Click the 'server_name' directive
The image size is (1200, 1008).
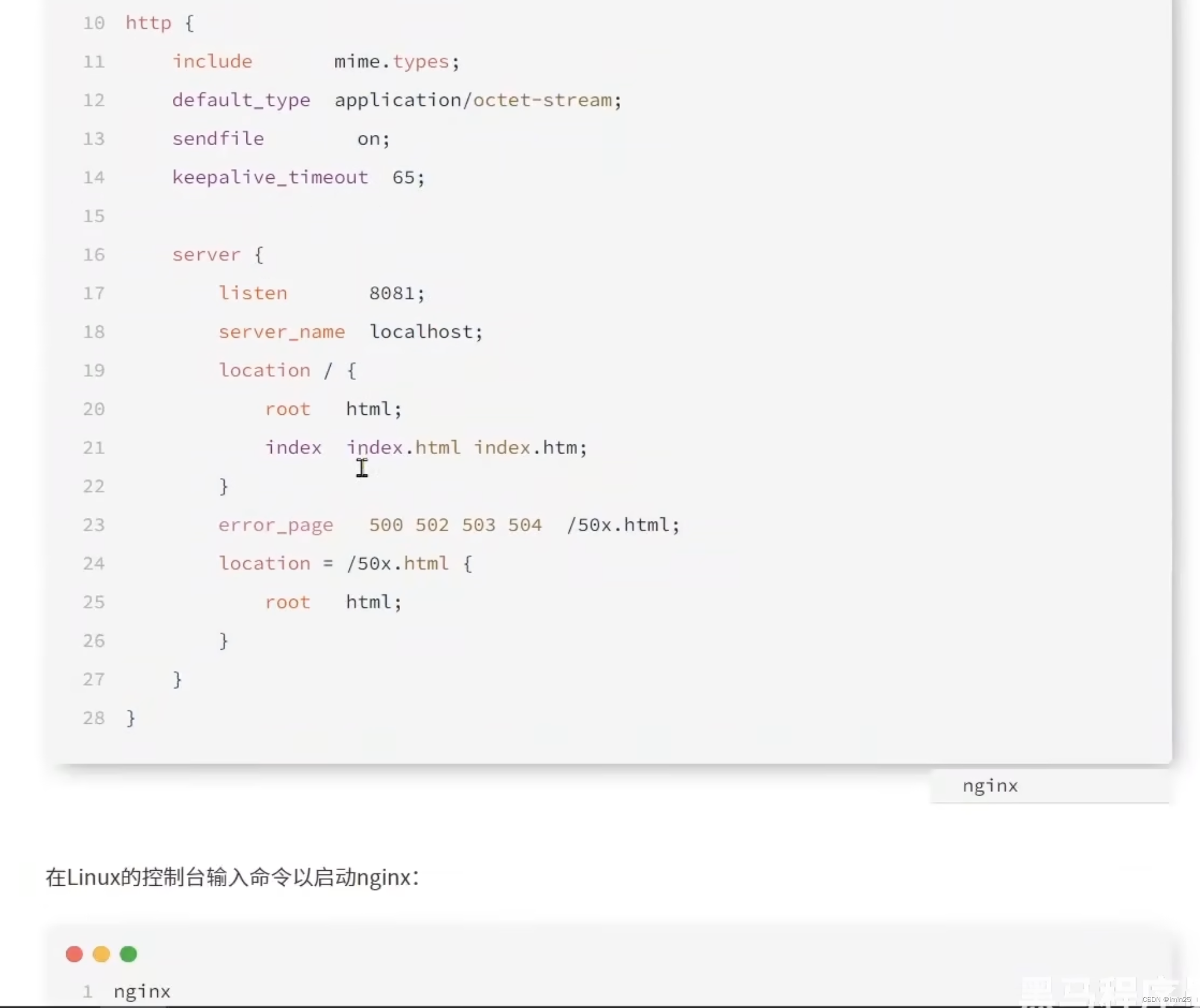pyautogui.click(x=281, y=332)
